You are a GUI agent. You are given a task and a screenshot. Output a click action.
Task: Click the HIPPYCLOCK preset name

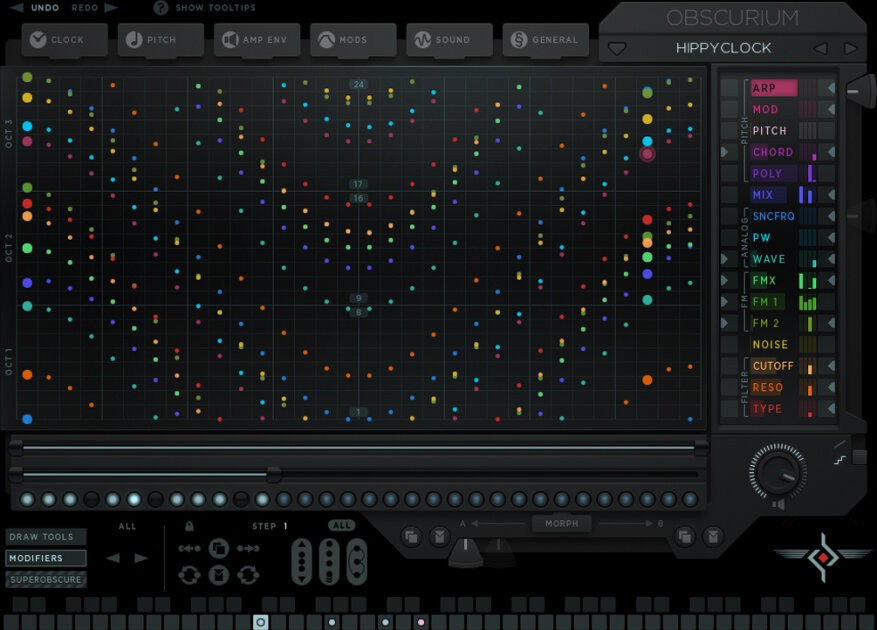[x=723, y=48]
